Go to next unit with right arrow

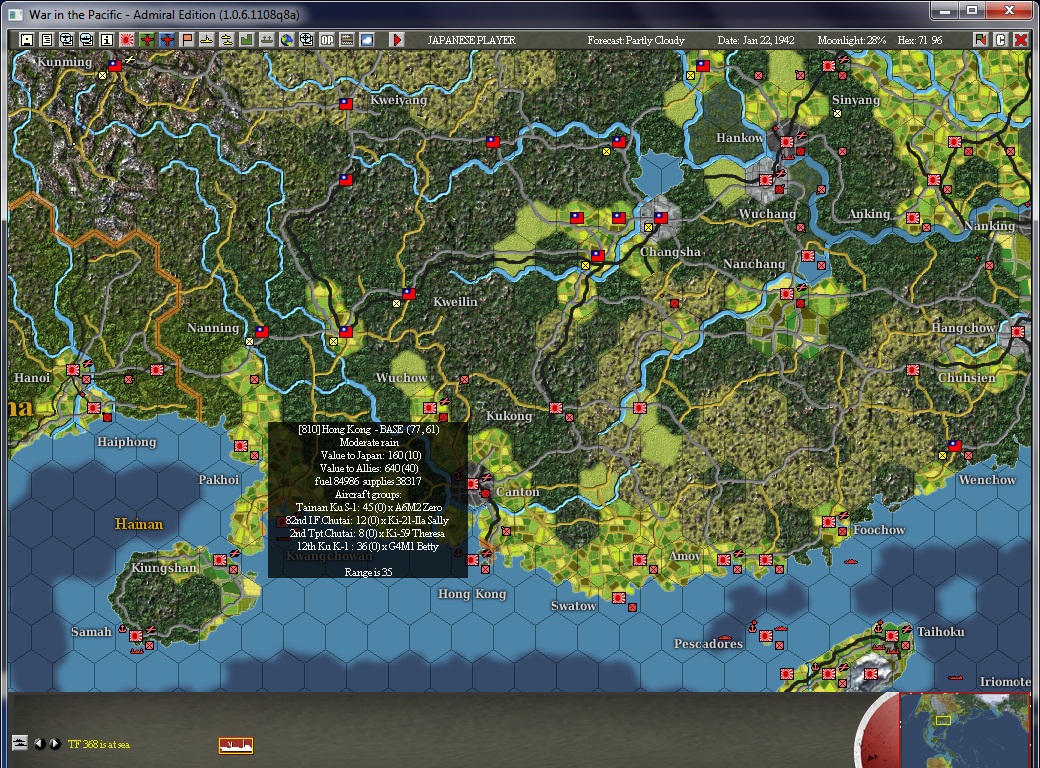[54, 743]
